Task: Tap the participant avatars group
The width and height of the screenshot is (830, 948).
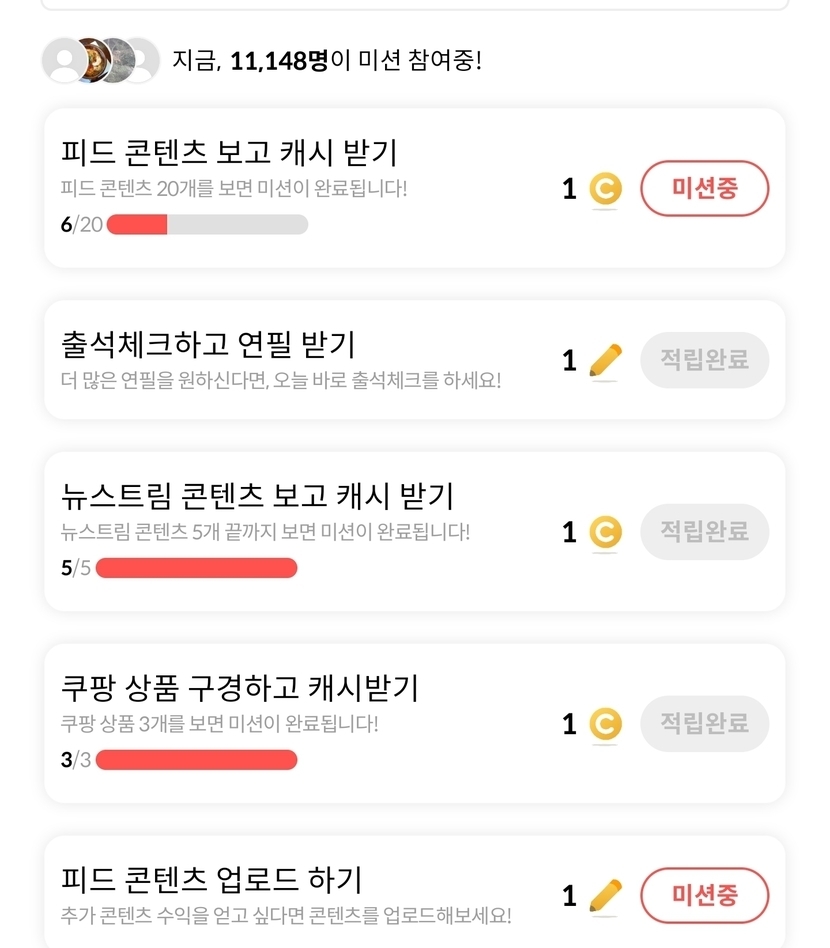Action: click(x=100, y=61)
